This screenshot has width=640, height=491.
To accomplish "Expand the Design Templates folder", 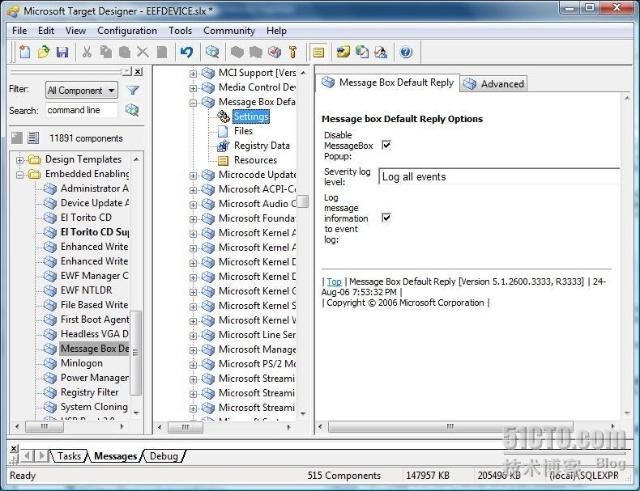I will [x=19, y=160].
